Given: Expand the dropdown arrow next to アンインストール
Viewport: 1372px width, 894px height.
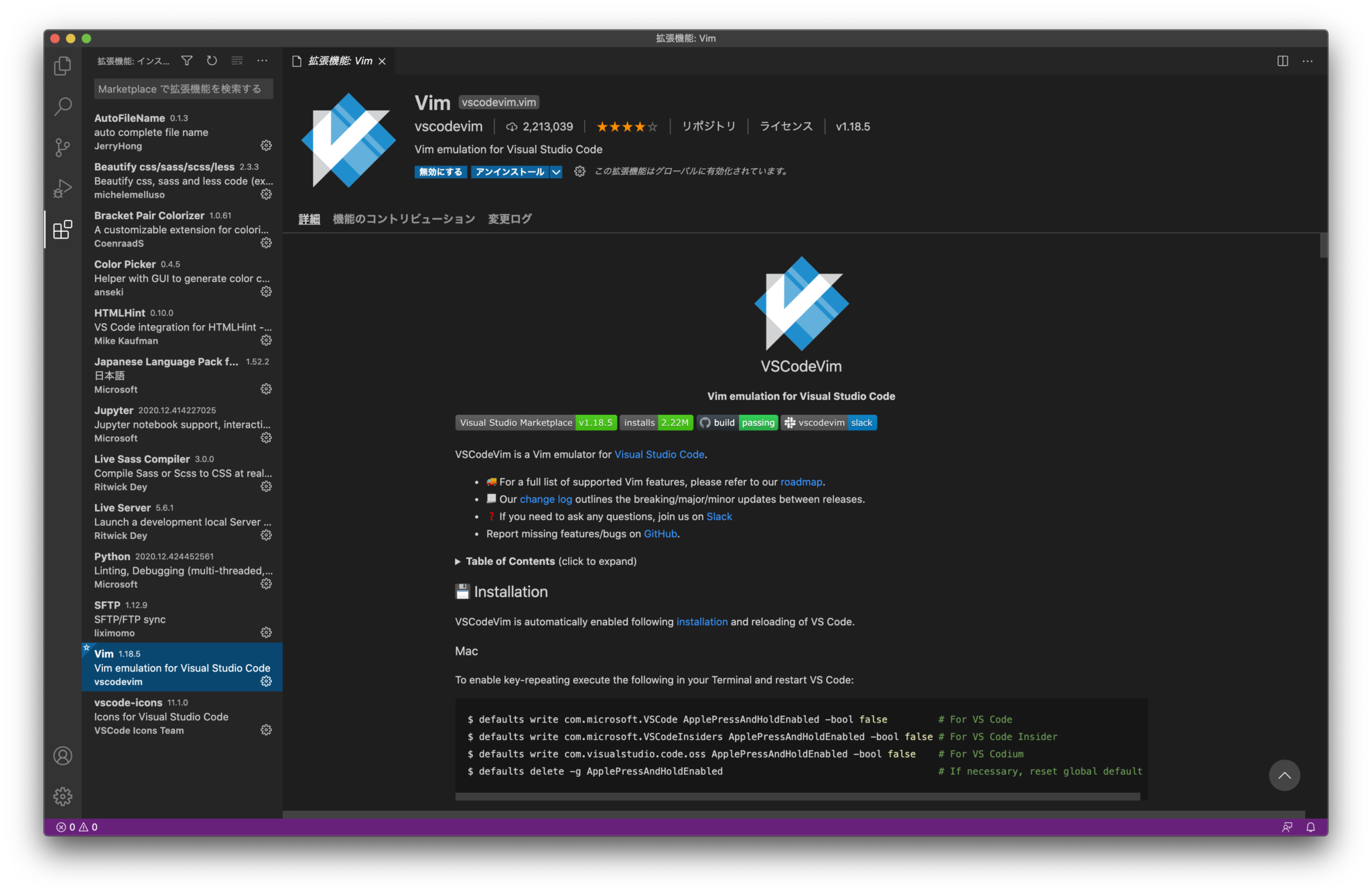Looking at the screenshot, I should pyautogui.click(x=556, y=172).
